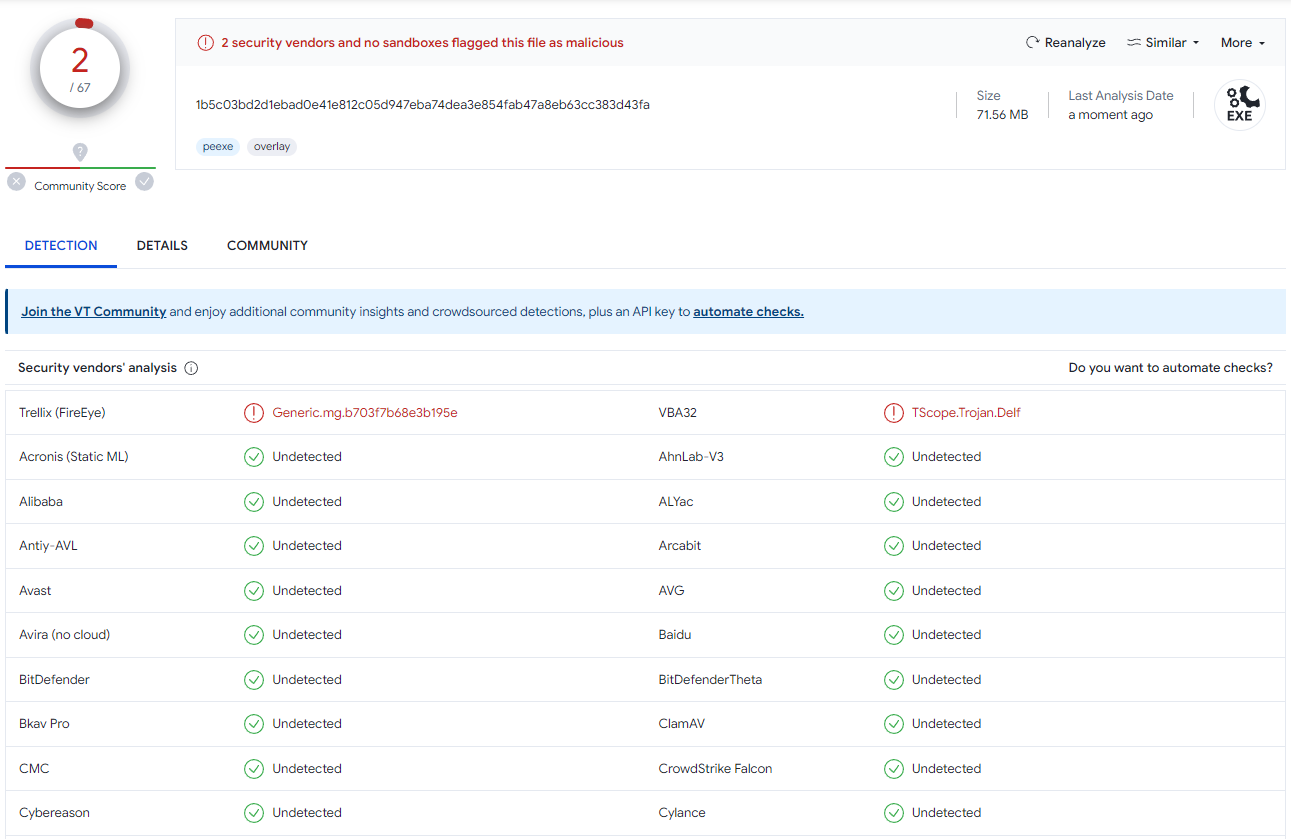Click the Avira (no cloud) green check icon
1291x839 pixels.
[x=254, y=635]
